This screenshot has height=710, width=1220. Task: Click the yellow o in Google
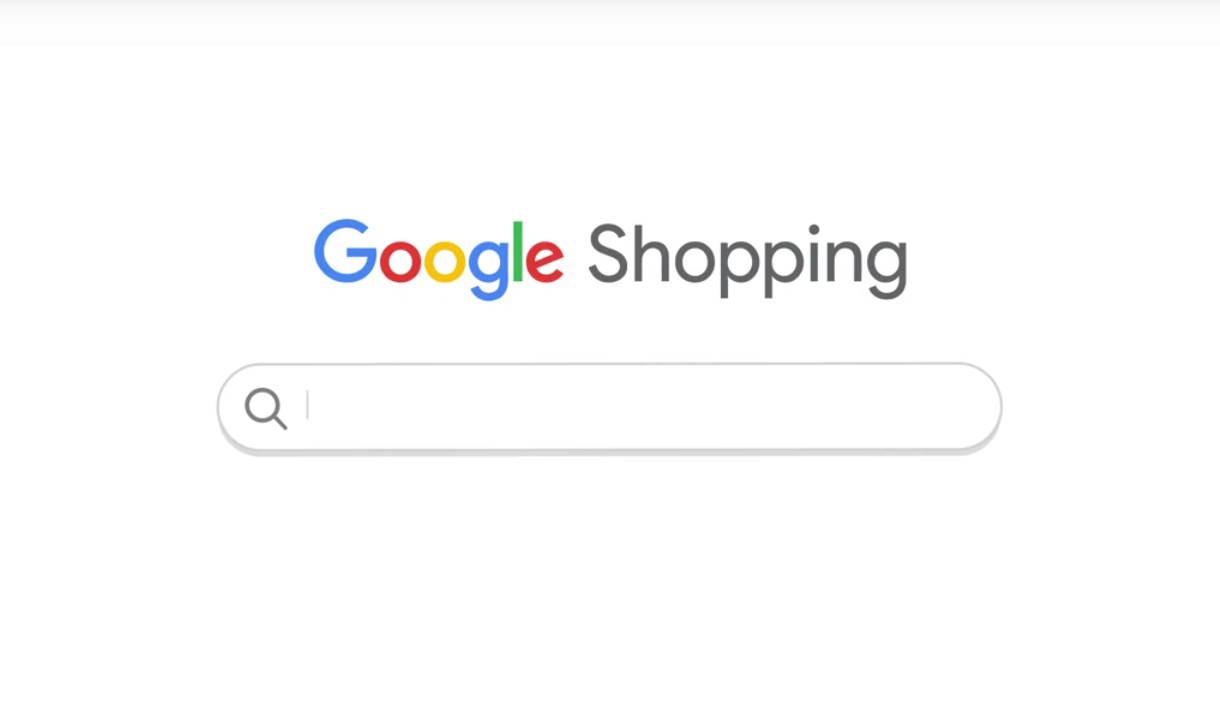click(444, 261)
